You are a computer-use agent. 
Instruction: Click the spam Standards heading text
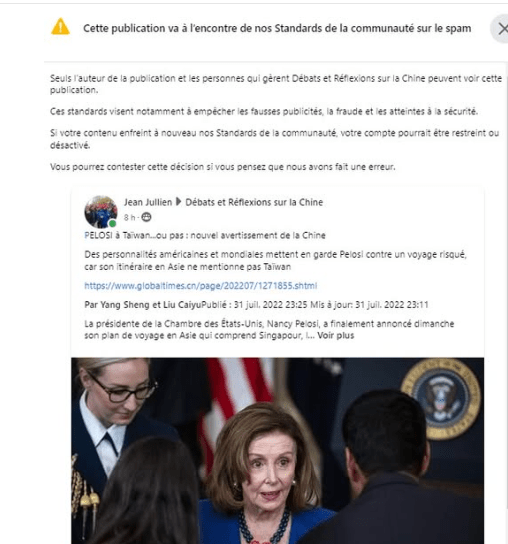point(277,28)
